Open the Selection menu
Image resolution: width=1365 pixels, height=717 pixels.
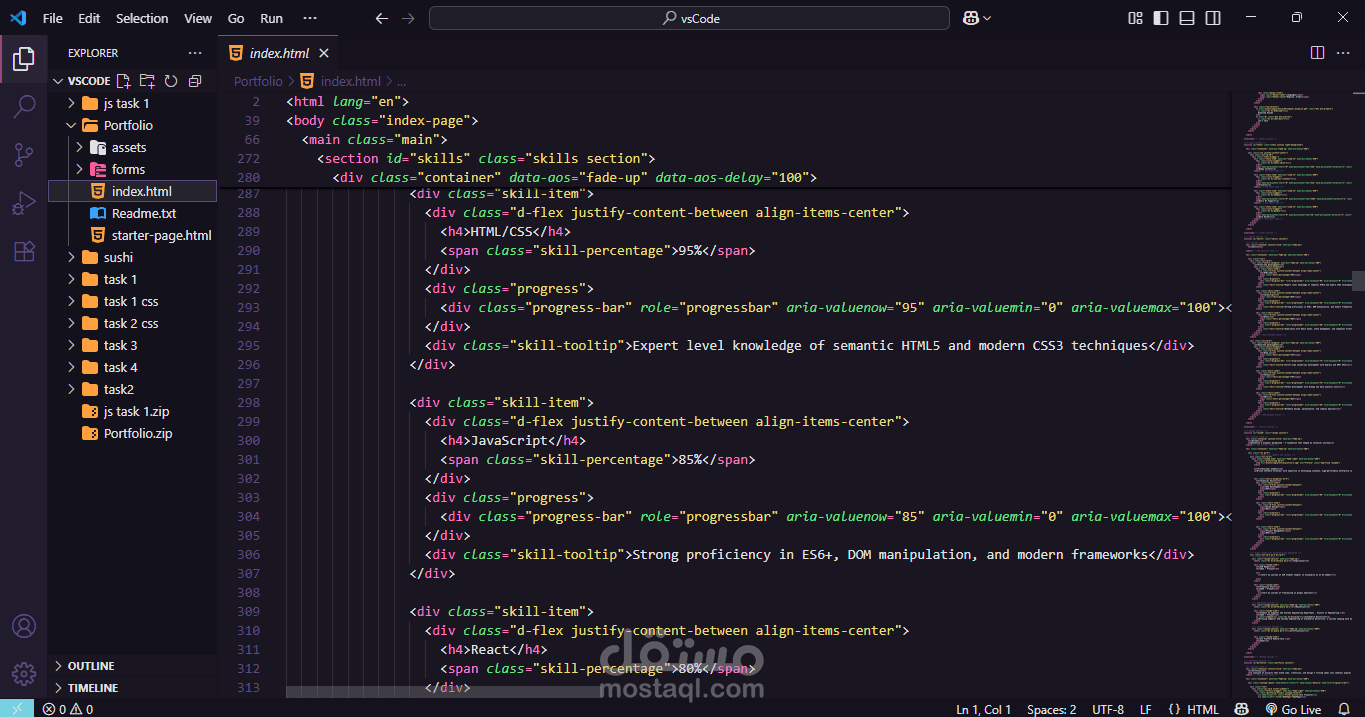[142, 18]
